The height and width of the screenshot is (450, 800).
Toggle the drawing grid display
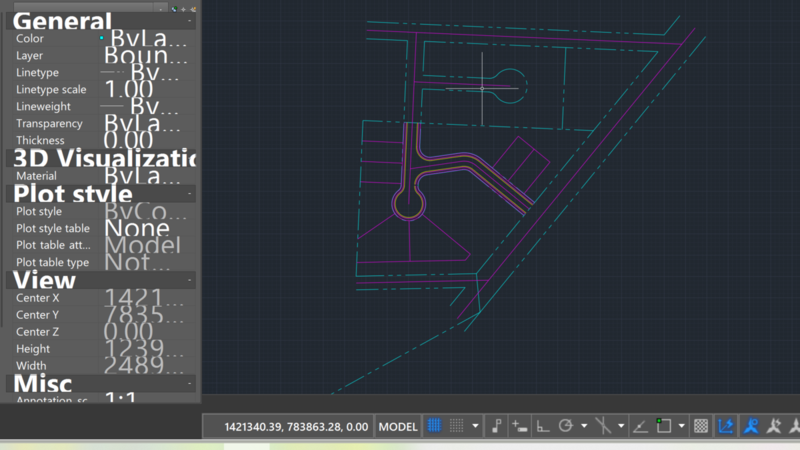point(435,426)
